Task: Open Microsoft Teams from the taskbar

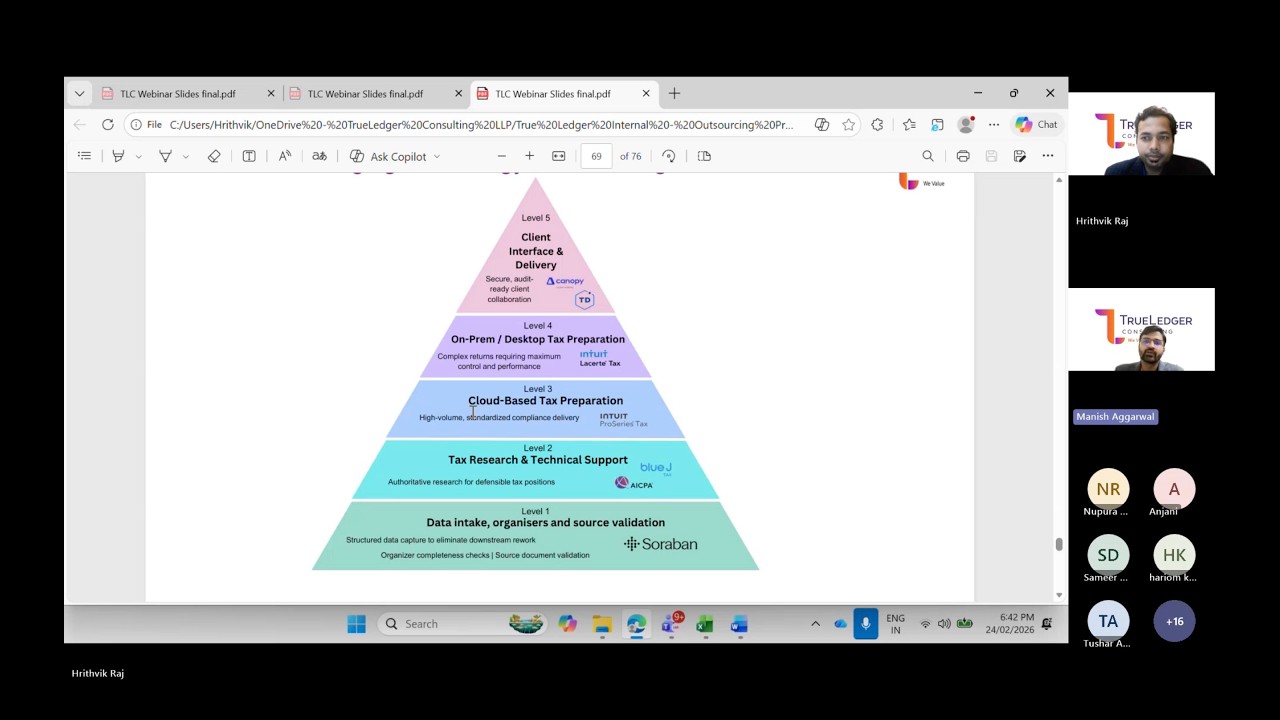Action: 671,624
